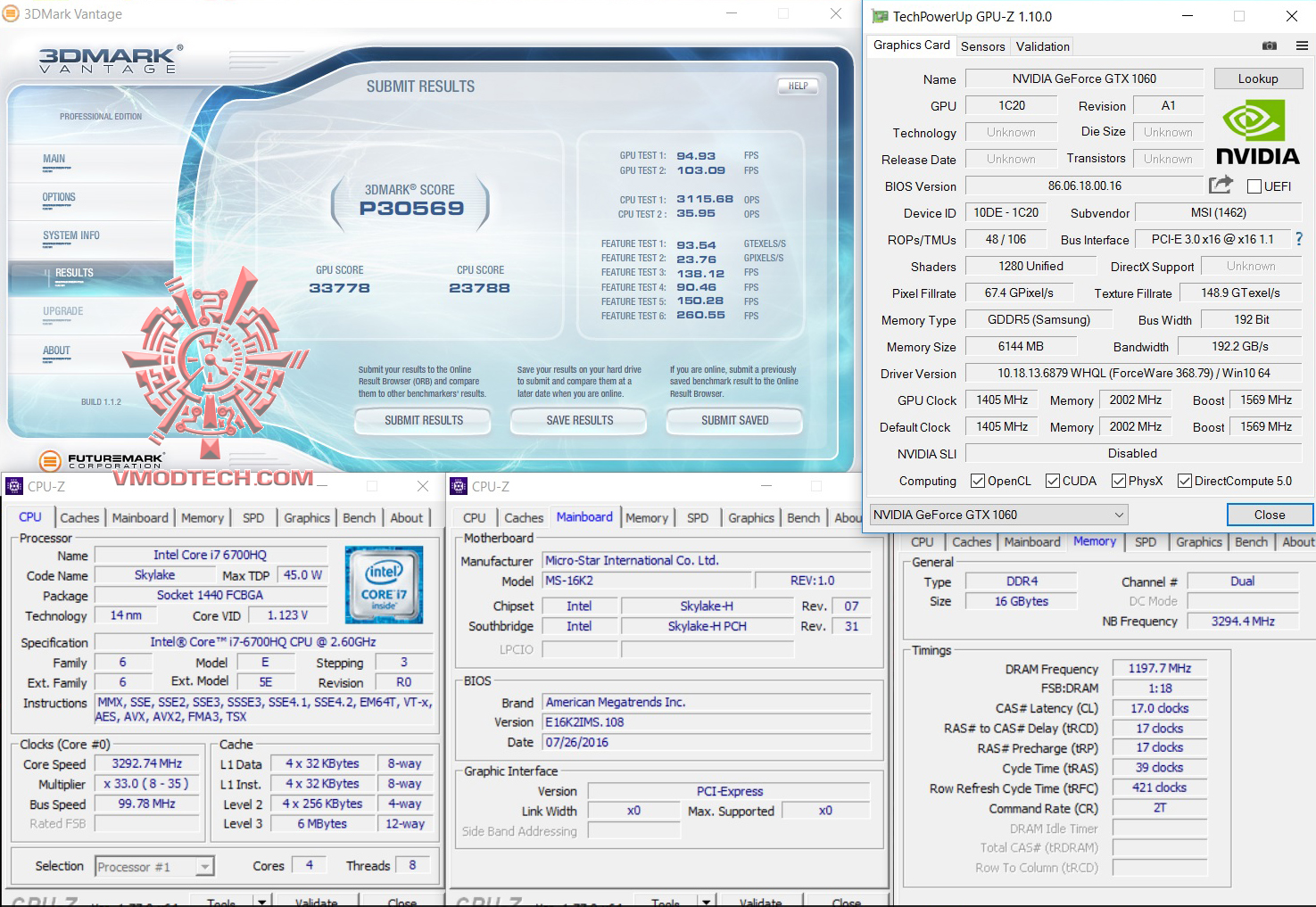This screenshot has height=907, width=1316.
Task: Click the Memory Size field 6144 MB
Action: [x=1022, y=347]
